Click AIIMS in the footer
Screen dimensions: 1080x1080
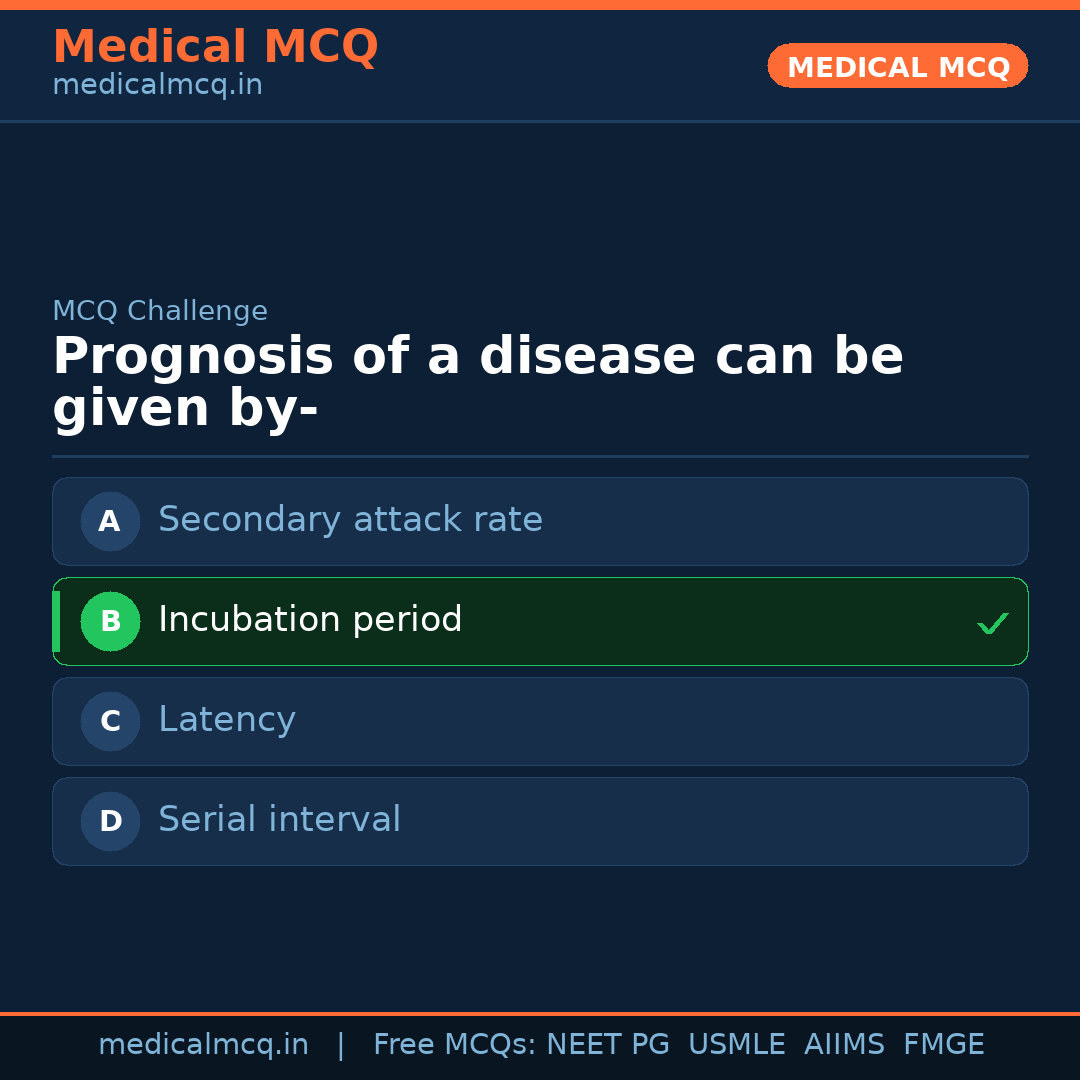point(844,1045)
